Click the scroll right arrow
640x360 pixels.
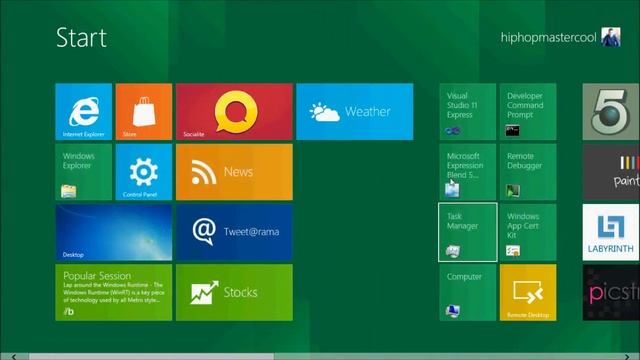[x=627, y=357]
